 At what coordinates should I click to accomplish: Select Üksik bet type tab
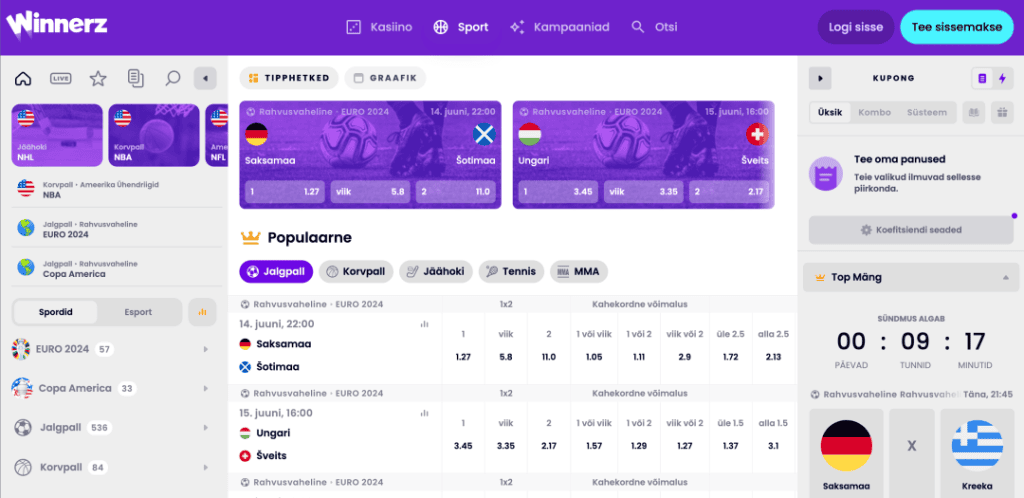(829, 112)
